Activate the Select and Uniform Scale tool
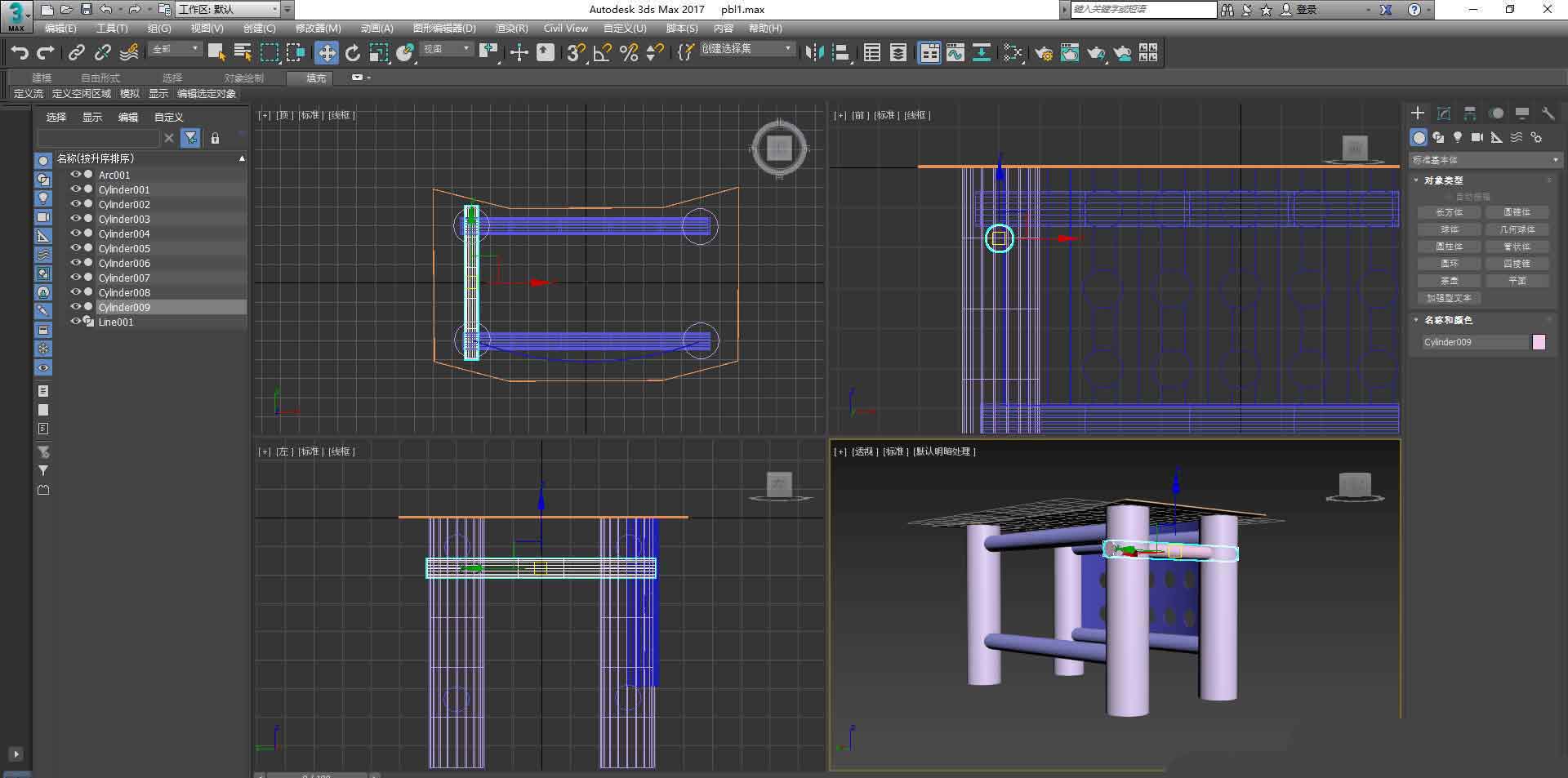Image resolution: width=1568 pixels, height=778 pixels. [379, 53]
